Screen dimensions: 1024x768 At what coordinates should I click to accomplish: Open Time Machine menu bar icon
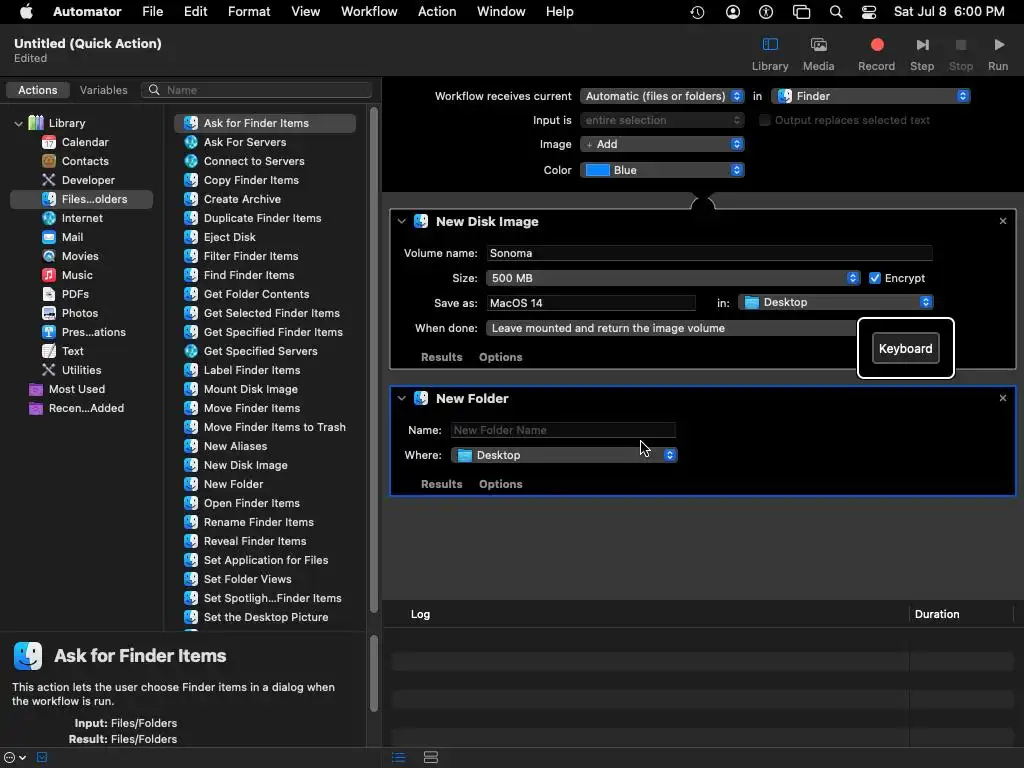[x=697, y=12]
